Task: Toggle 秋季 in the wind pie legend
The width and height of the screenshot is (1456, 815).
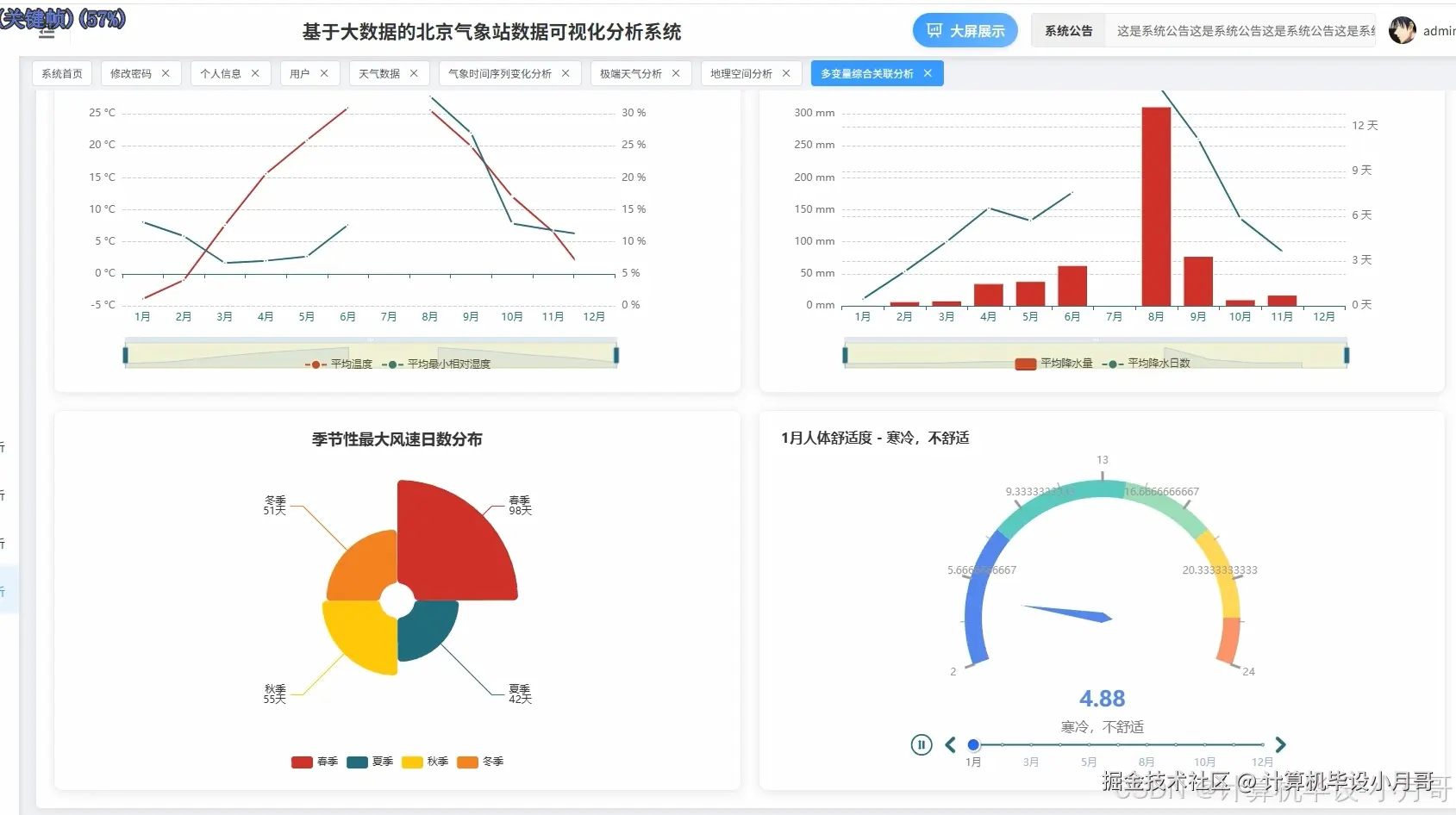Action: point(425,762)
